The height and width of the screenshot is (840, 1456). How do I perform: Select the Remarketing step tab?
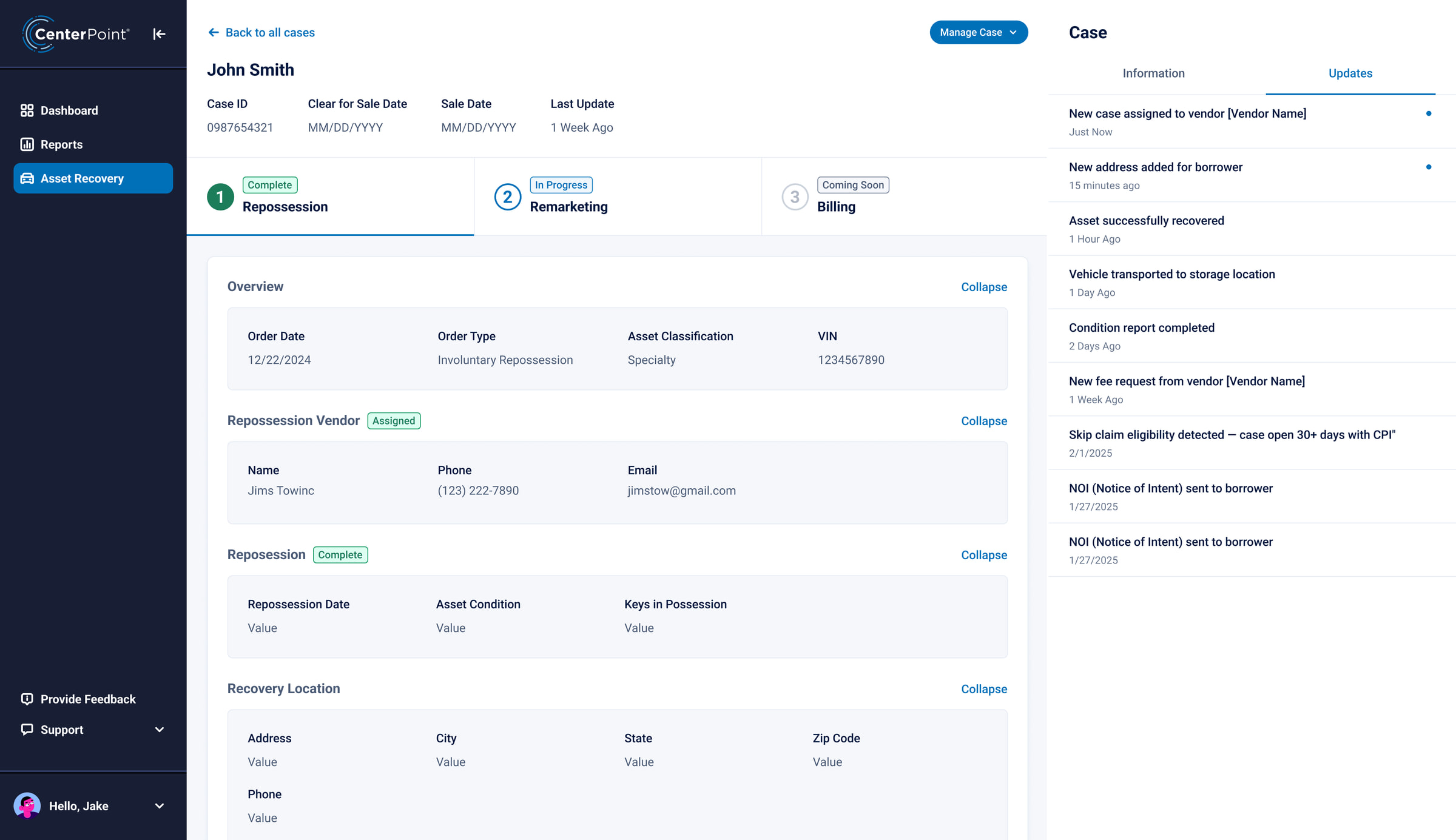coord(618,197)
